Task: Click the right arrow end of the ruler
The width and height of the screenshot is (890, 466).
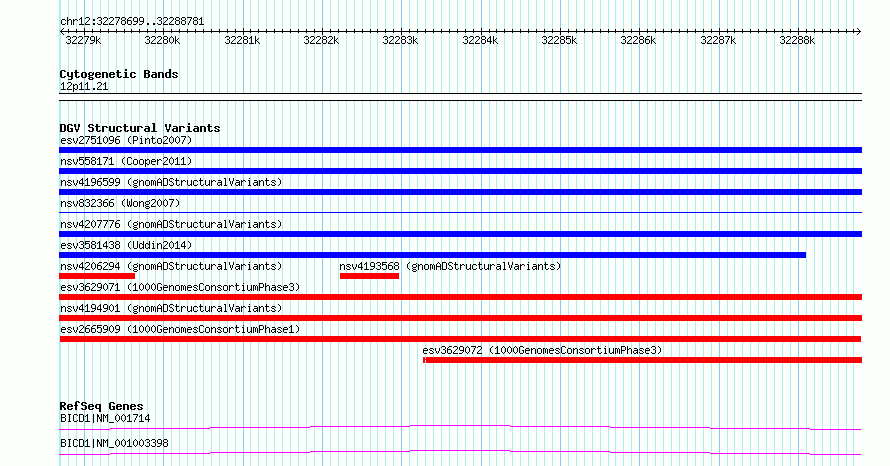Action: pyautogui.click(x=858, y=31)
